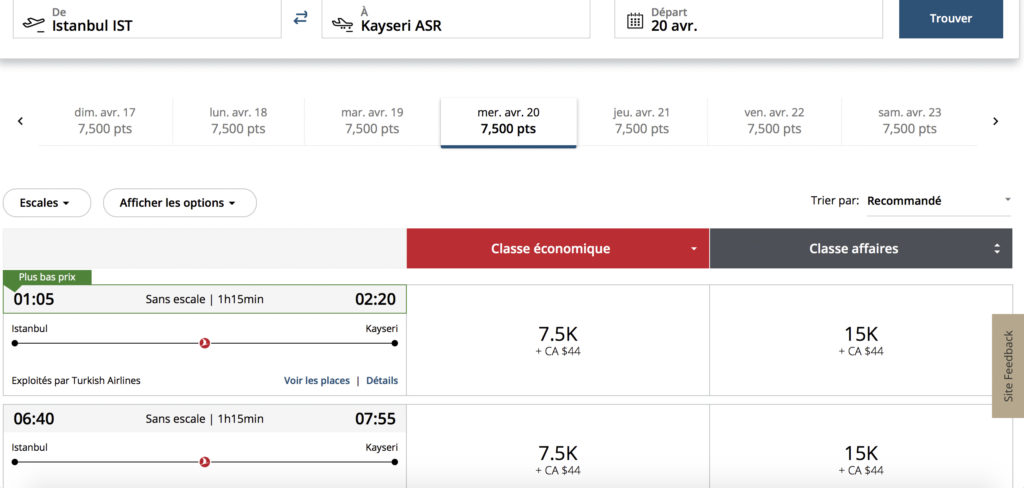Open the Site Feedback side tab
This screenshot has width=1024, height=488.
[x=1008, y=366]
